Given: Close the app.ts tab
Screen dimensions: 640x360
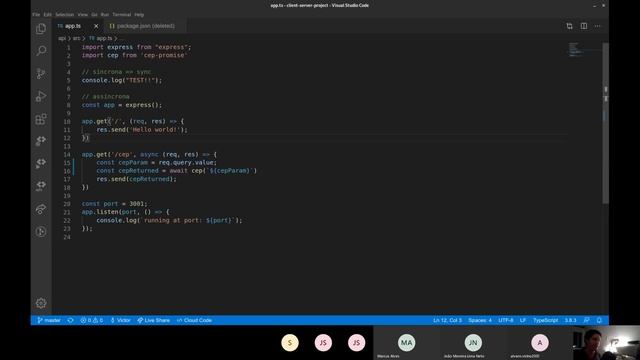Looking at the screenshot, I should (x=96, y=26).
